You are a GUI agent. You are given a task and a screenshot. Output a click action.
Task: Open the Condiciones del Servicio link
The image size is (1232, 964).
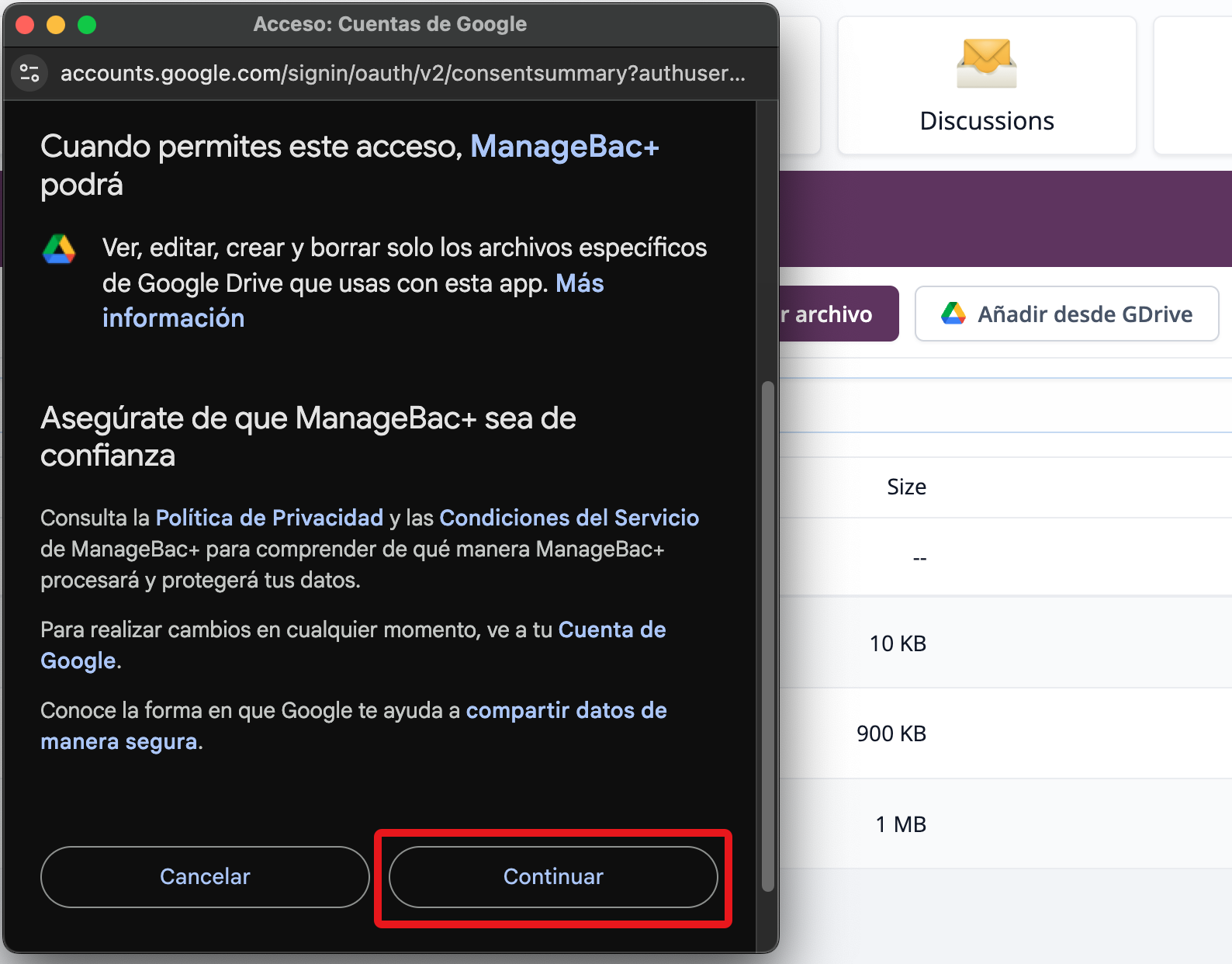pyautogui.click(x=569, y=518)
